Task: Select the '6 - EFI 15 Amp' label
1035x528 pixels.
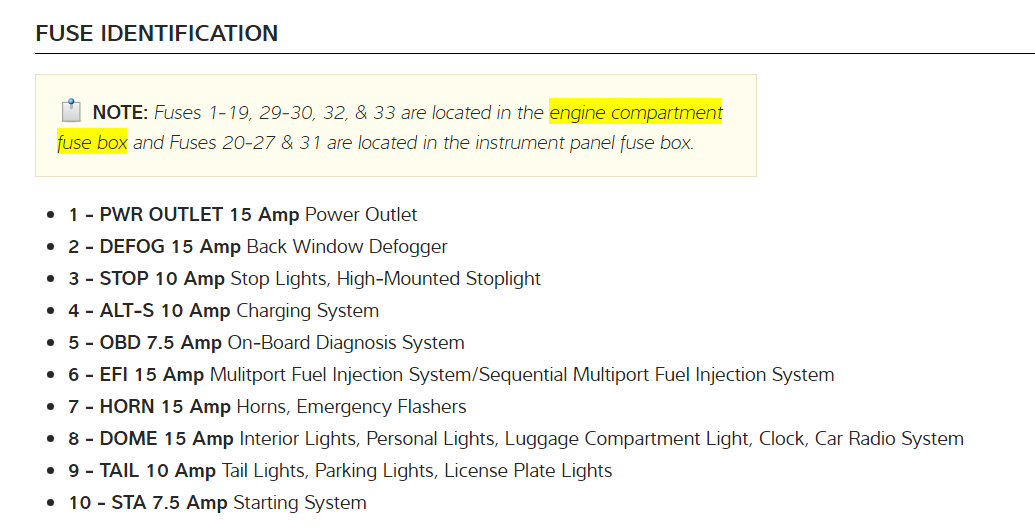Action: [136, 374]
